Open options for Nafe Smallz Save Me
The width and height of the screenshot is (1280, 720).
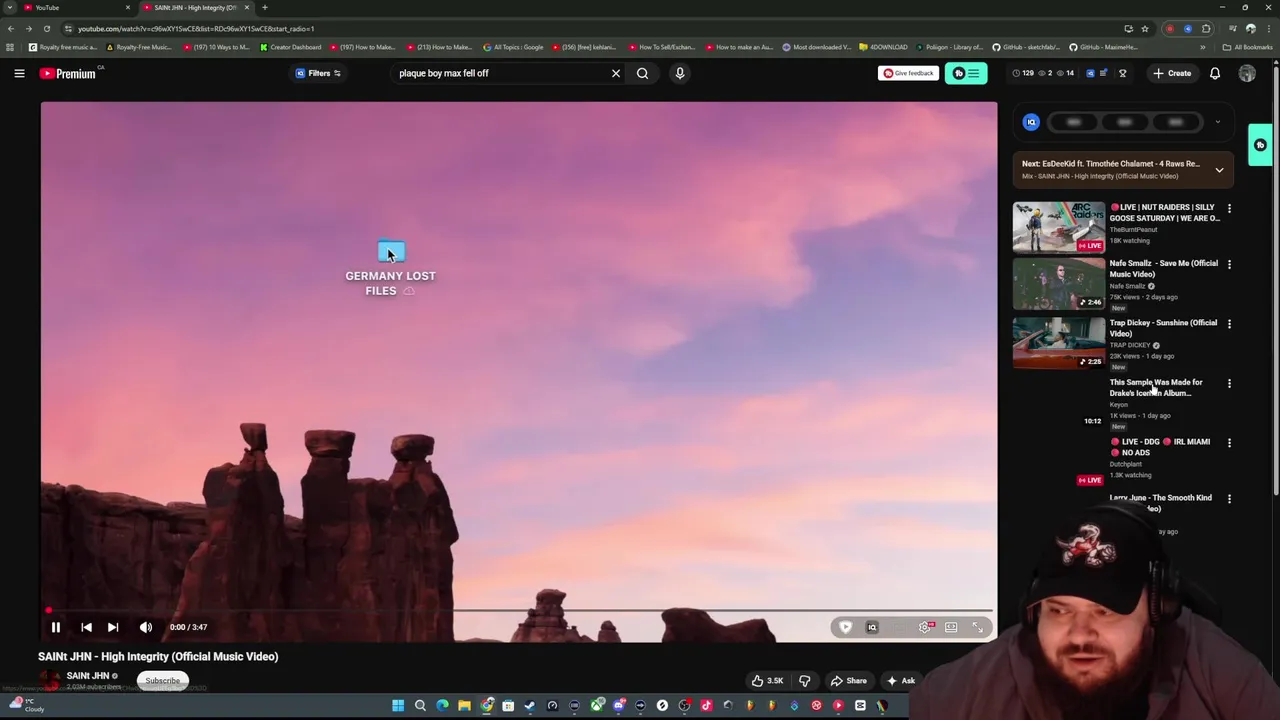pos(1229,264)
